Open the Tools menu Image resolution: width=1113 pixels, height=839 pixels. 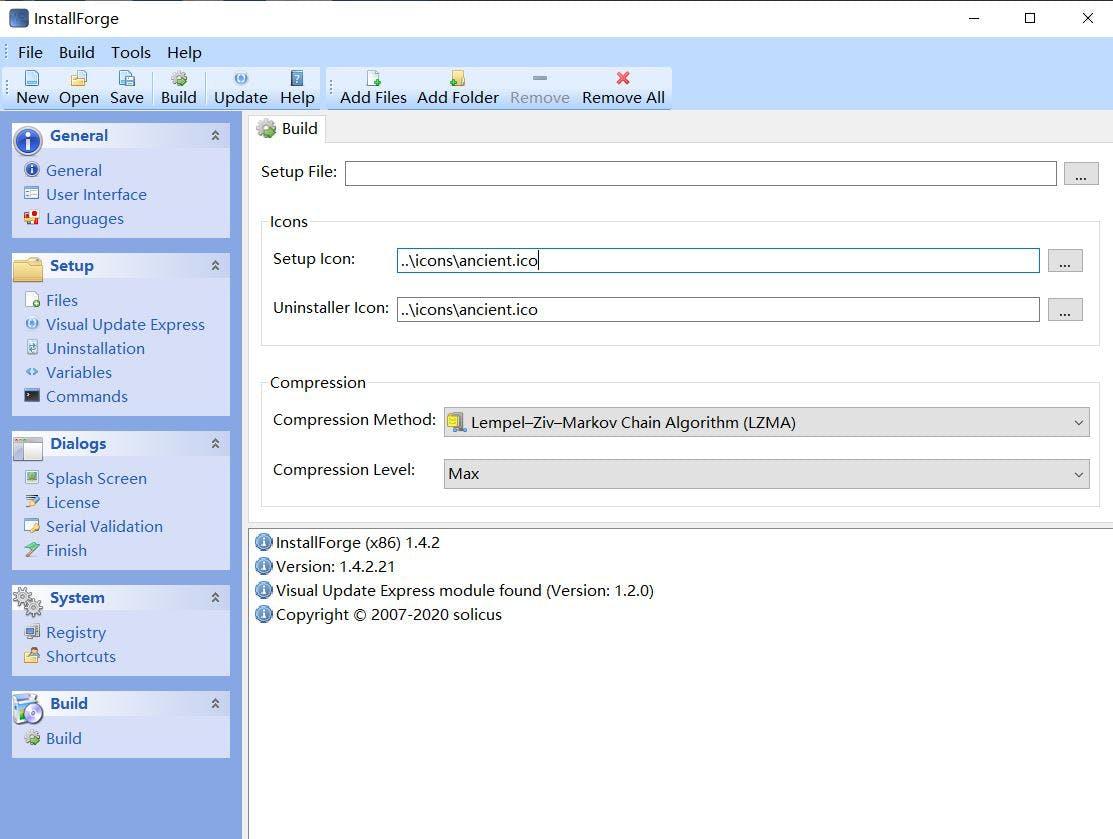(x=130, y=52)
